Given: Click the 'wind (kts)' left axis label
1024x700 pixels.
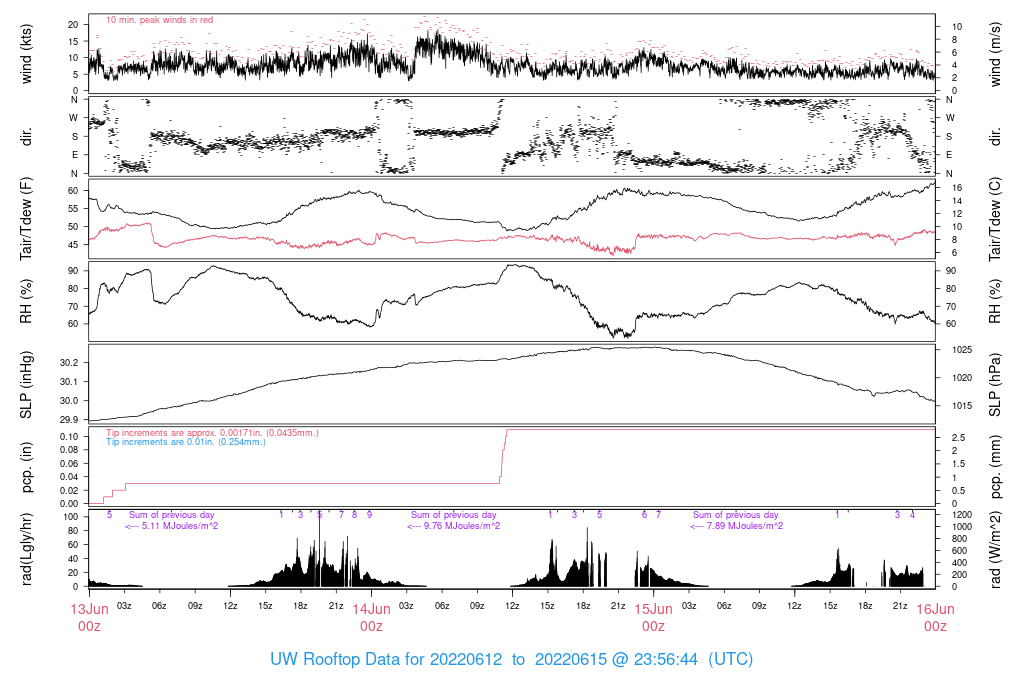Looking at the screenshot, I should point(27,54).
